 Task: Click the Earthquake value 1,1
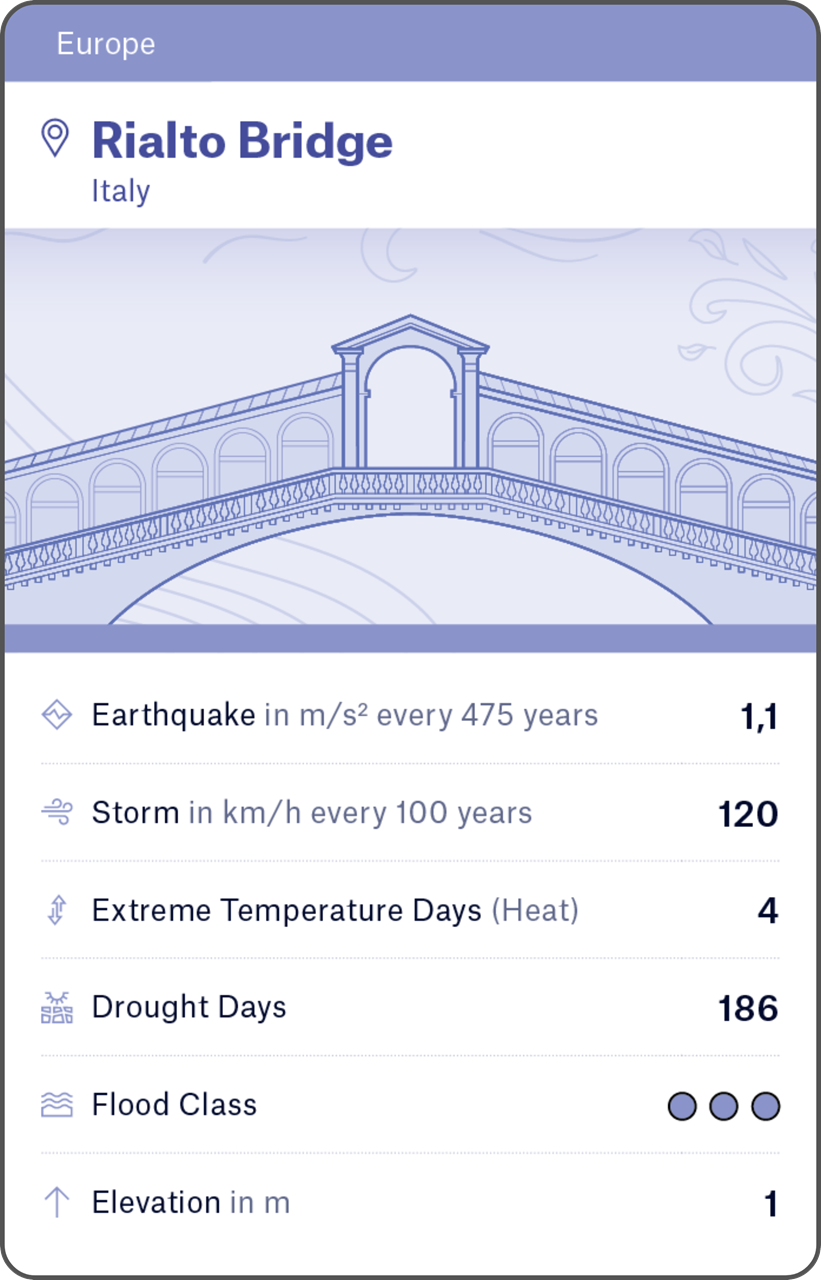coord(759,716)
